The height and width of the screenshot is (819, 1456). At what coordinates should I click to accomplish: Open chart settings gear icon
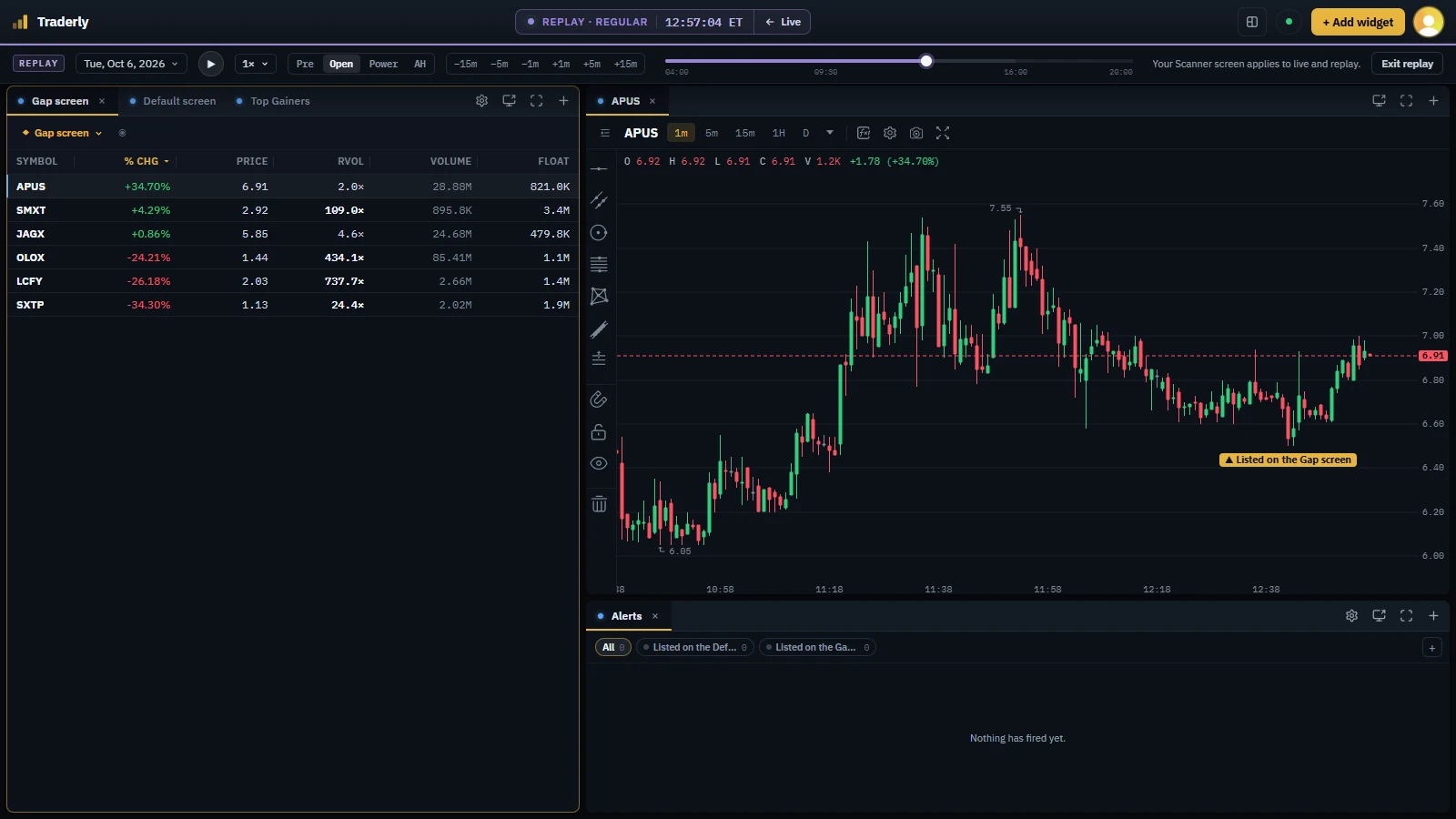click(890, 133)
